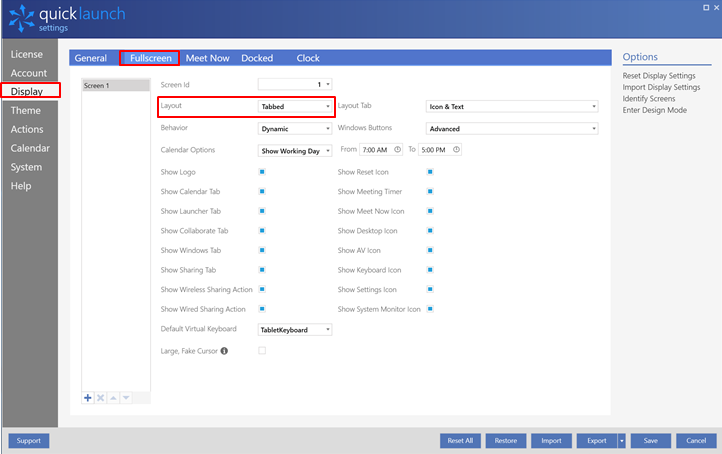Move screen up with arrow icon
This screenshot has width=722, height=454.
[x=113, y=397]
